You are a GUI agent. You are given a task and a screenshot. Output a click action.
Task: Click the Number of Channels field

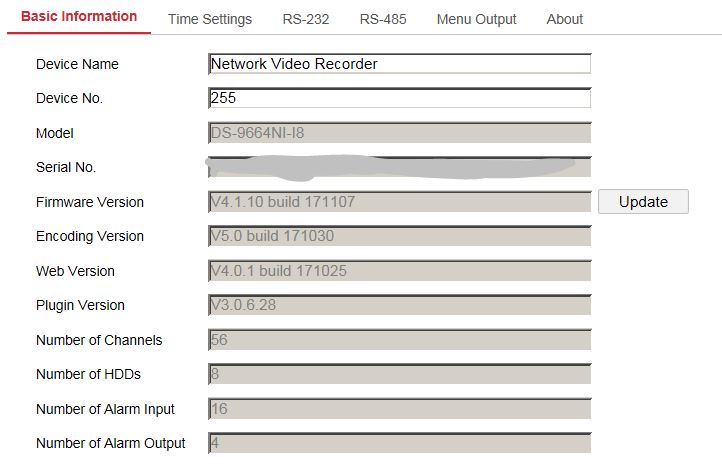click(x=400, y=340)
